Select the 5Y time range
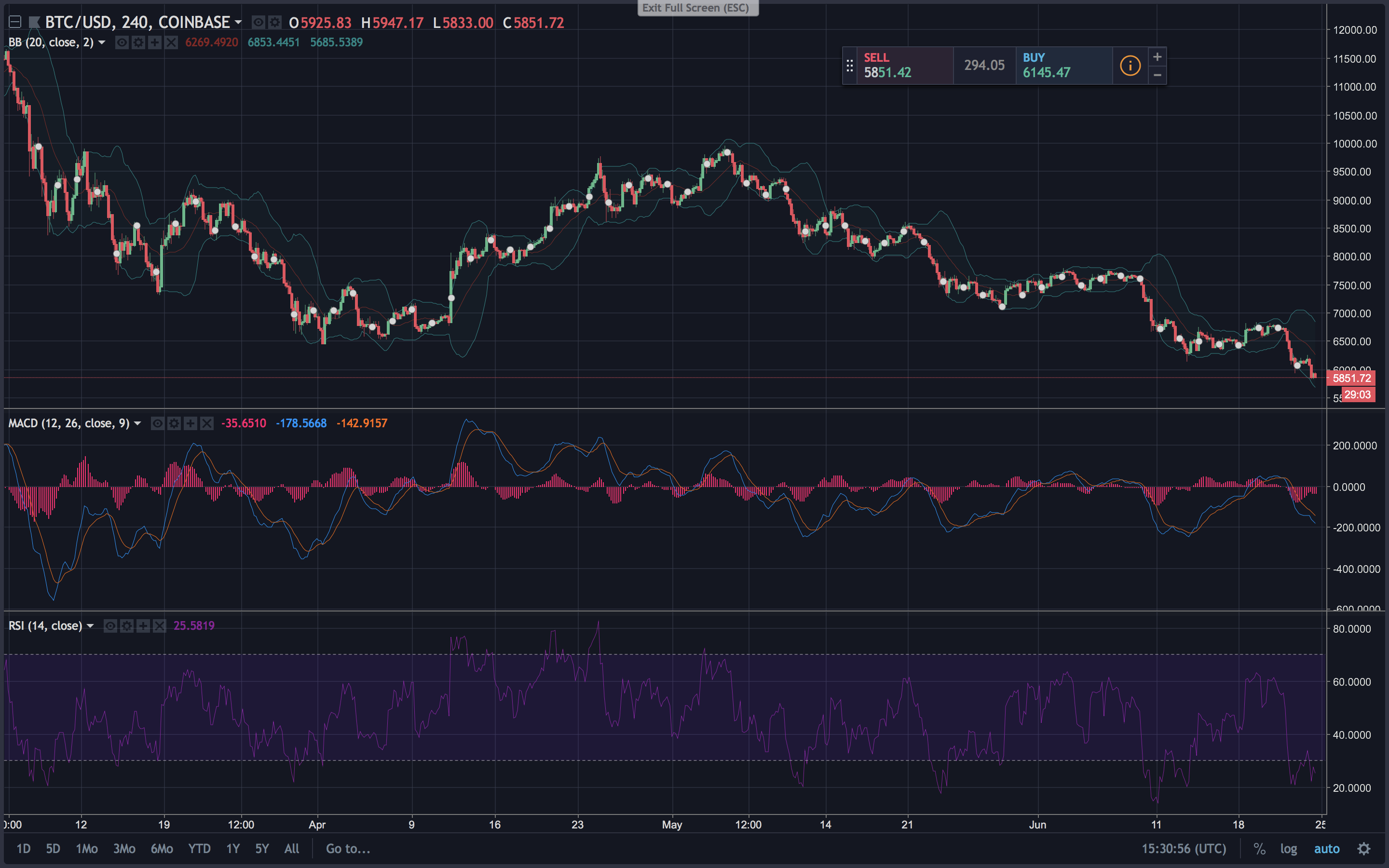 coord(262,849)
